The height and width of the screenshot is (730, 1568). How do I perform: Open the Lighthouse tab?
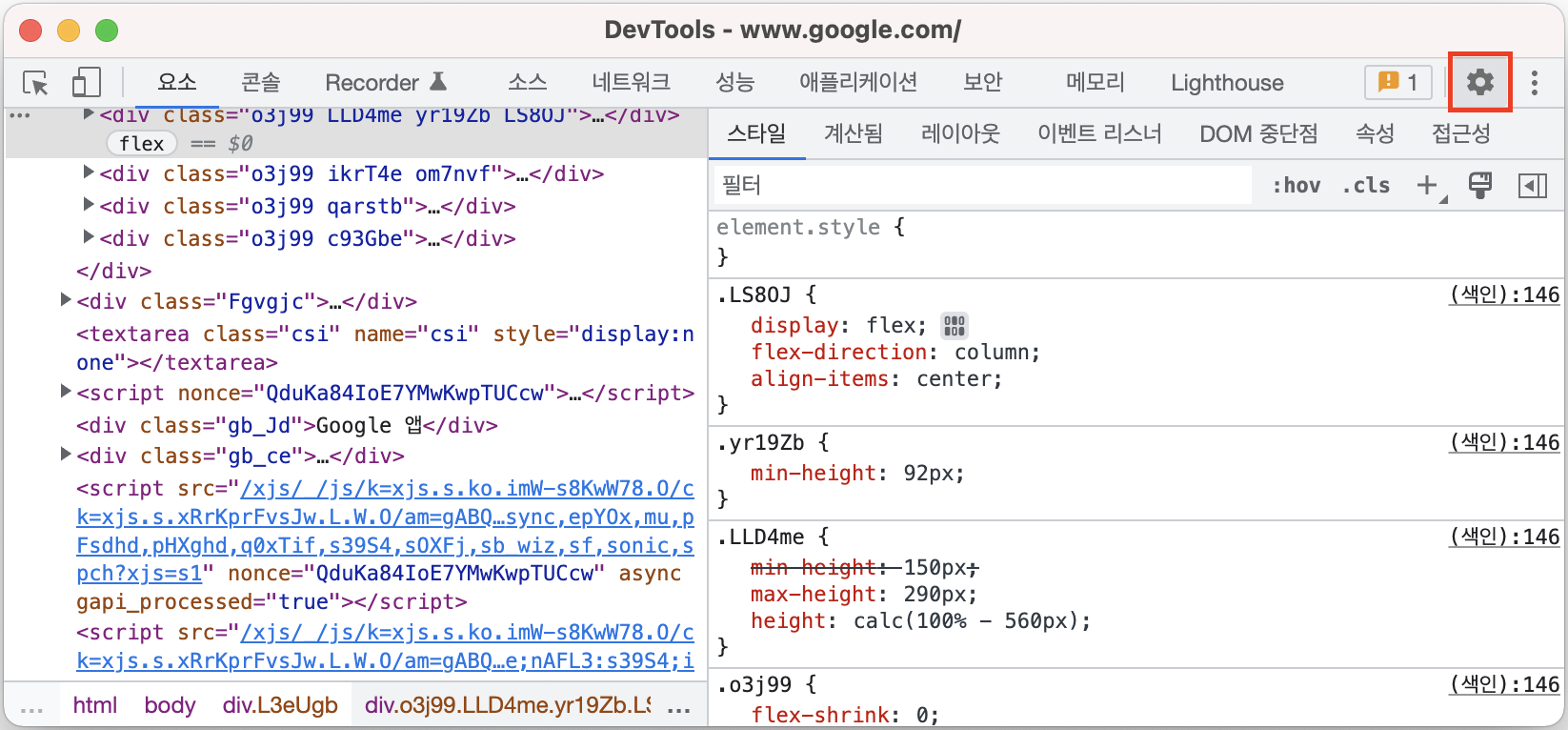coord(1227,83)
